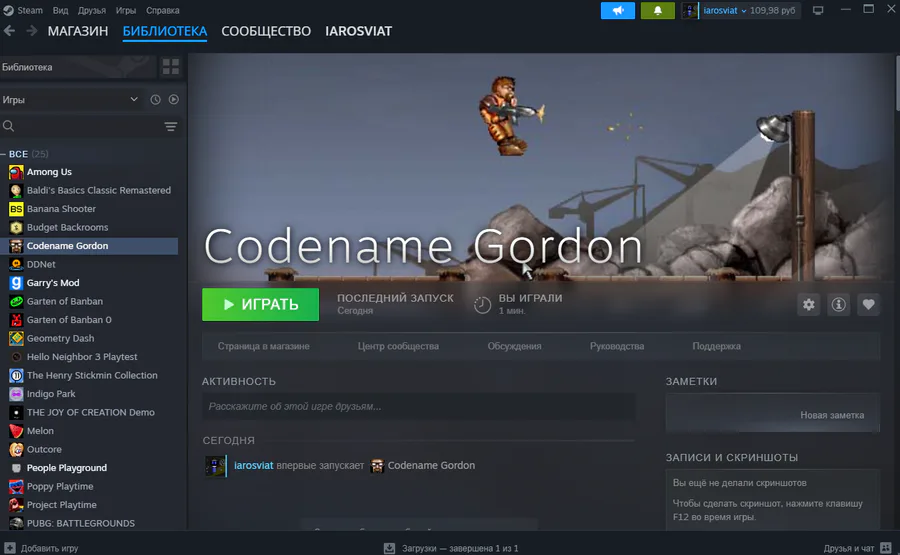Click the magnifier search icon
Image resolution: width=900 pixels, height=555 pixels.
(8, 126)
